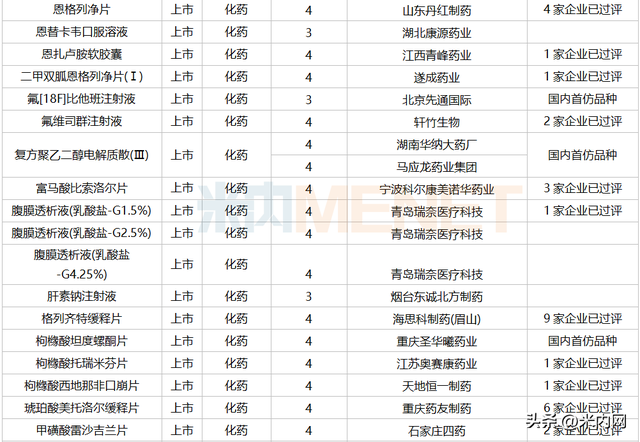The image size is (640, 442).
Task: Select company cell 山东丹红制药
Action: [437, 10]
